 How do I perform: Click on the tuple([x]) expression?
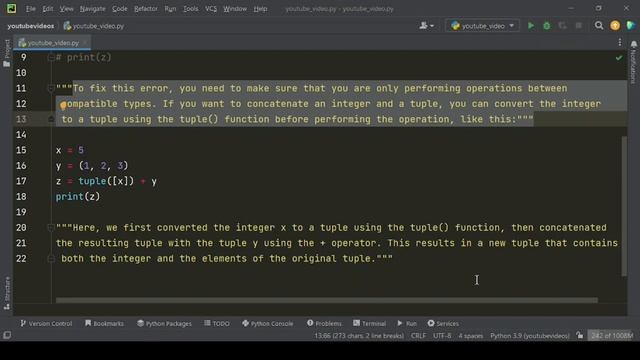pyautogui.click(x=106, y=181)
